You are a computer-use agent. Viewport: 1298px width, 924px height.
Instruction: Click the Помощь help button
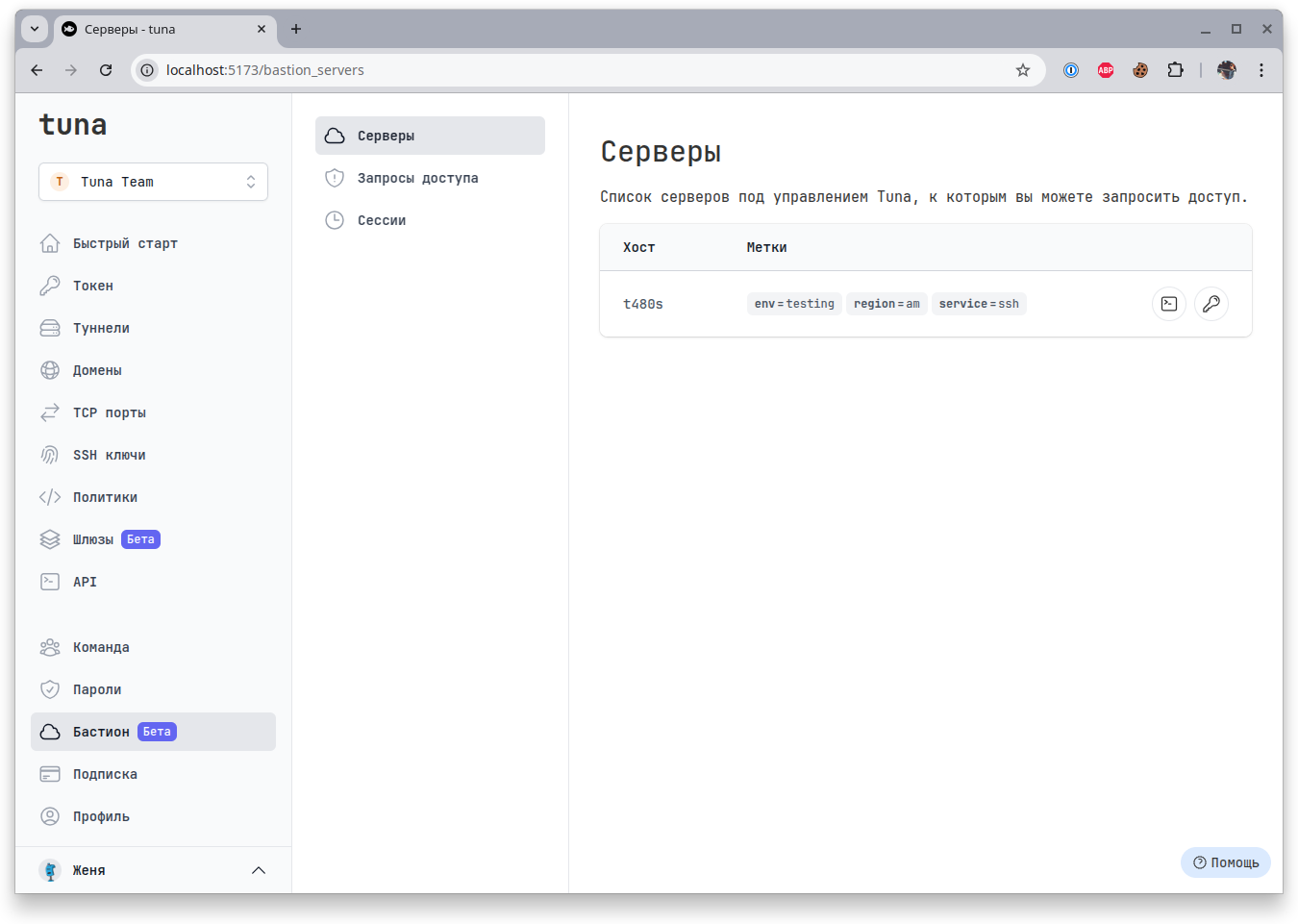pos(1226,862)
